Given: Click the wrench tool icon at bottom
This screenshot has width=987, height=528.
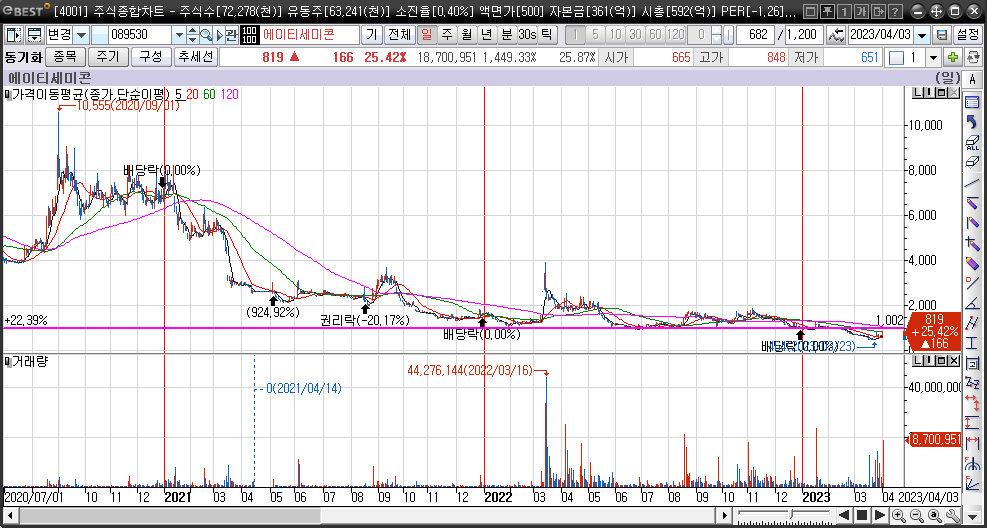Looking at the screenshot, I should click(953, 515).
